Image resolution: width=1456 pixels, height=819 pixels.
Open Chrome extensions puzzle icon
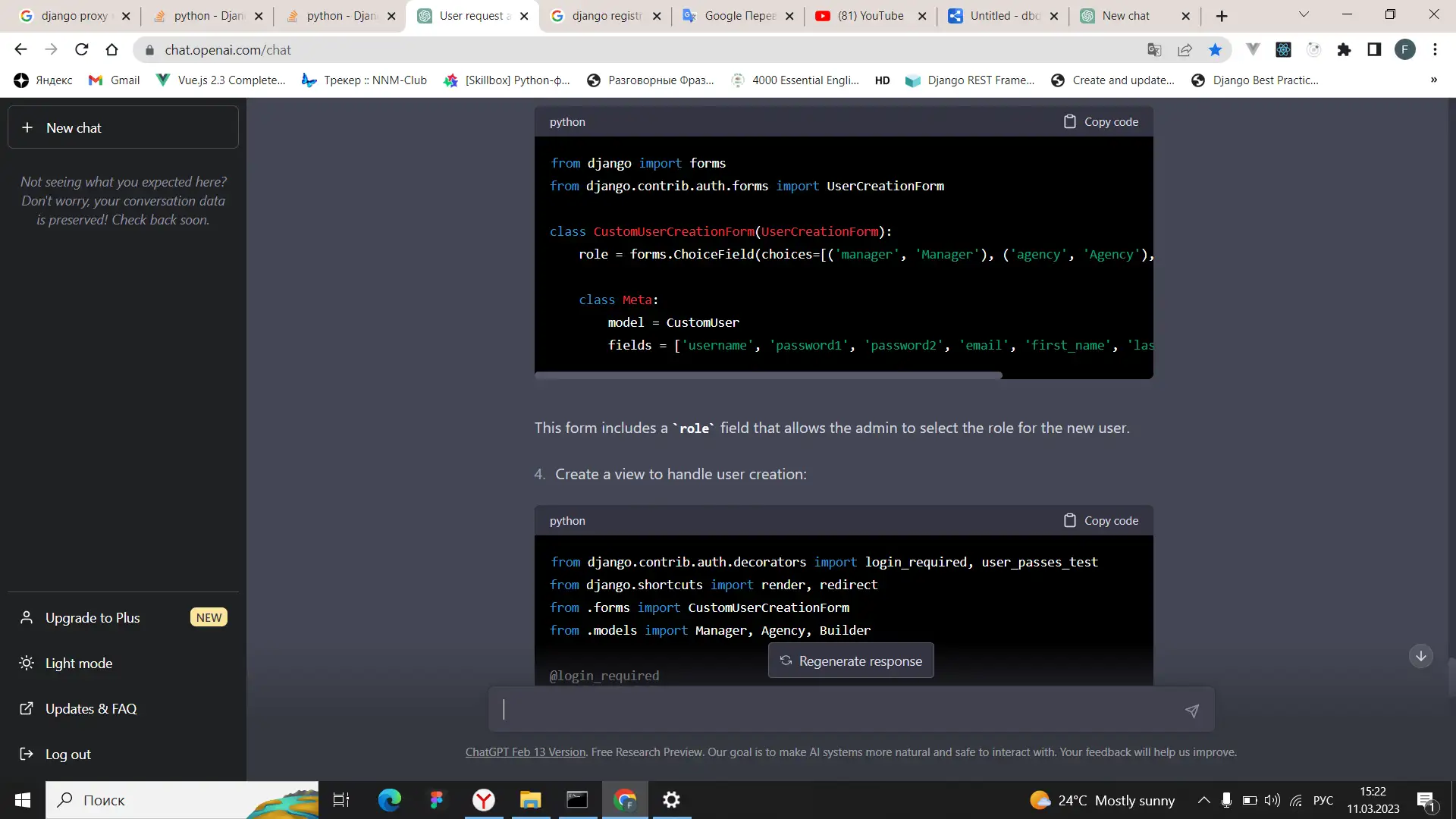[x=1344, y=50]
